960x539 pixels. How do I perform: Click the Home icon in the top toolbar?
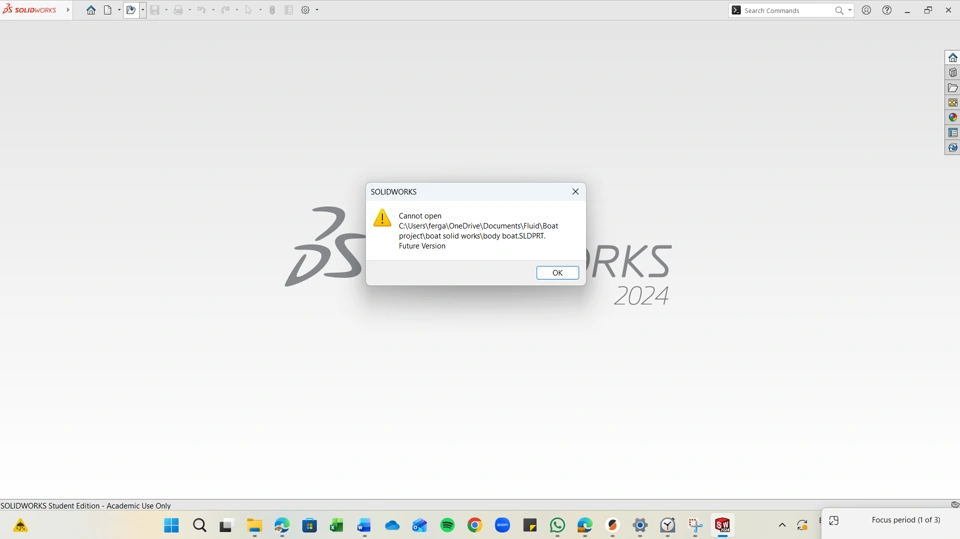coord(91,10)
